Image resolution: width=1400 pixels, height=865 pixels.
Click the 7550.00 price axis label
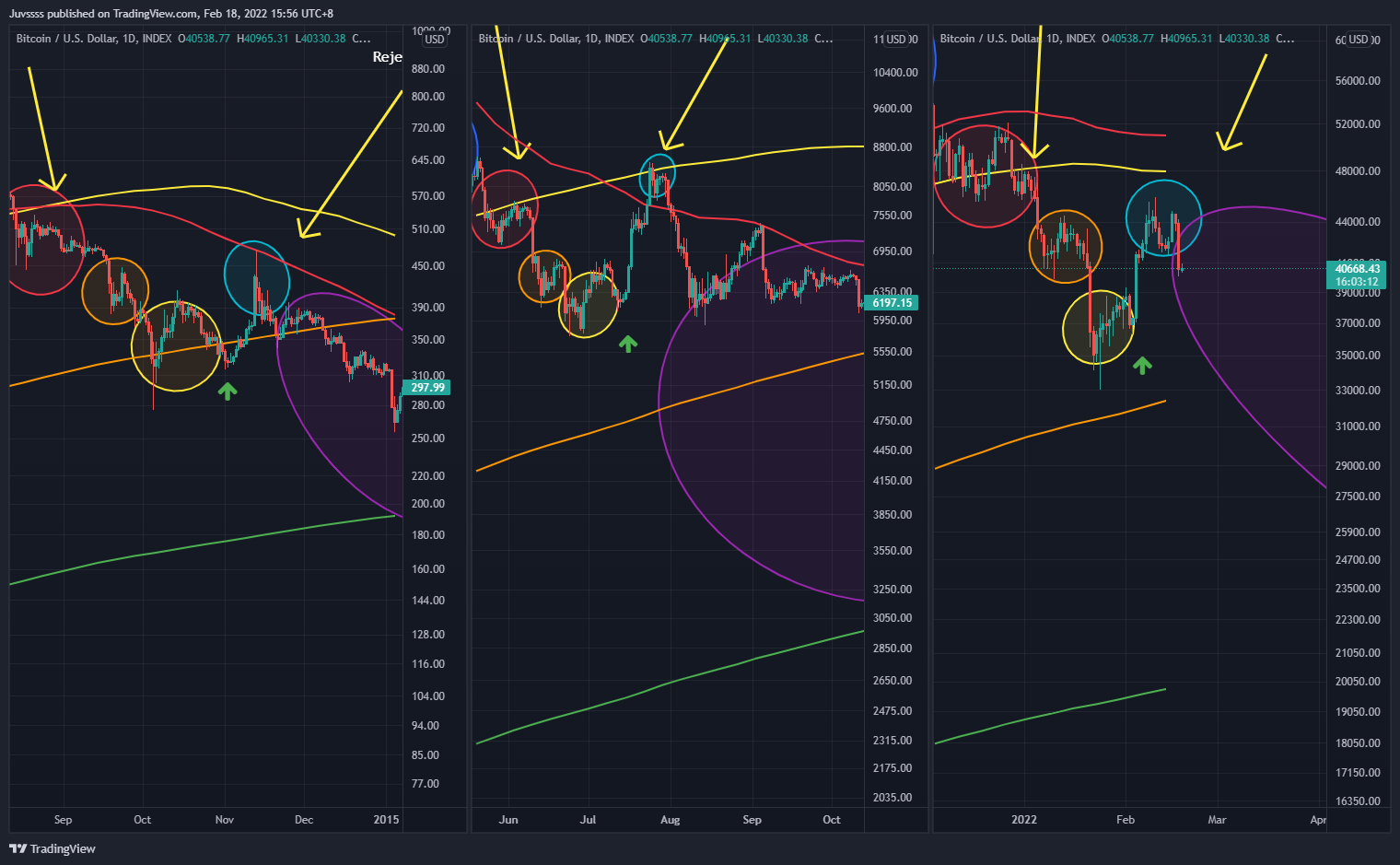click(892, 216)
